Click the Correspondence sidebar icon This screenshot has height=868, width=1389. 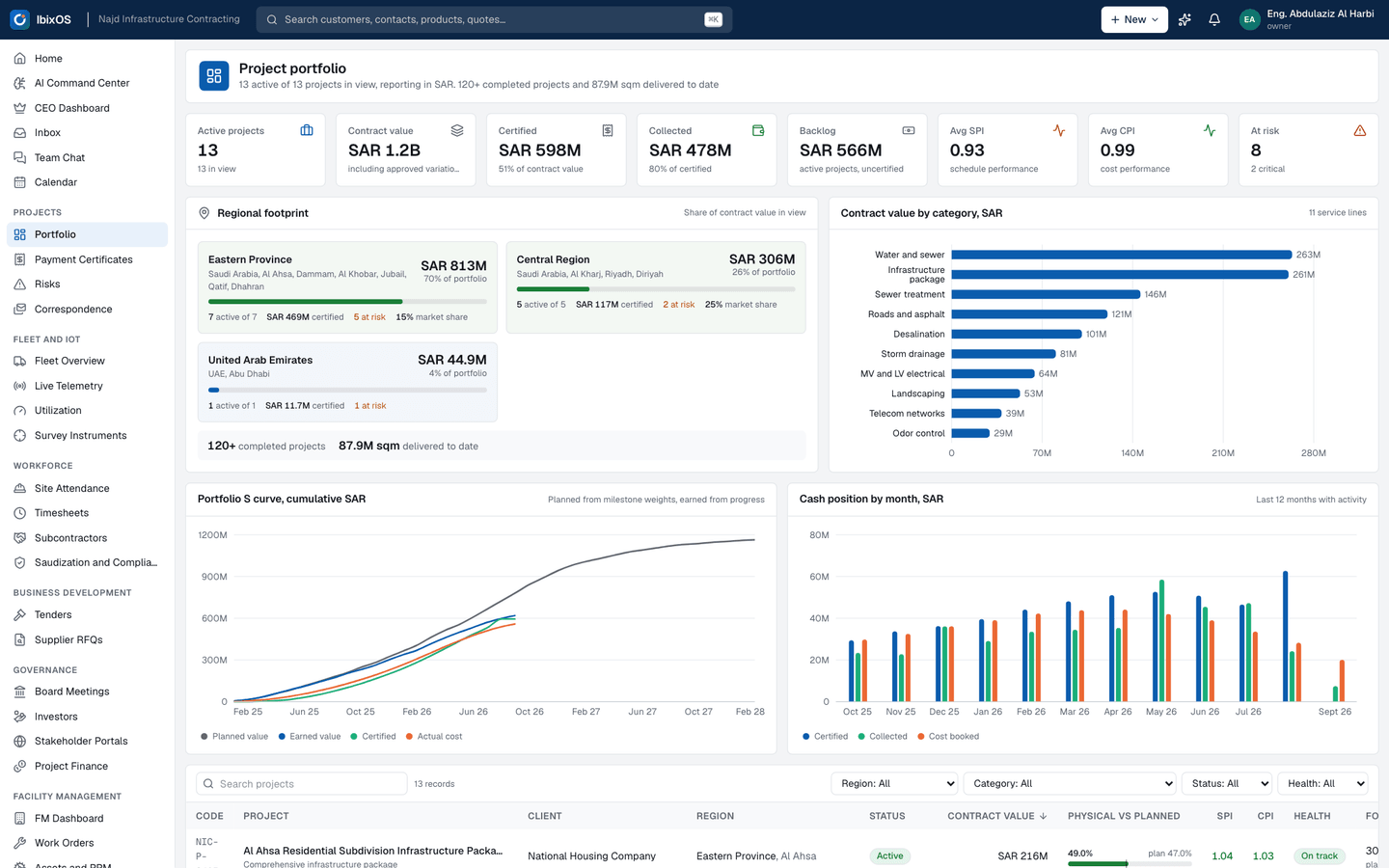[19, 310]
